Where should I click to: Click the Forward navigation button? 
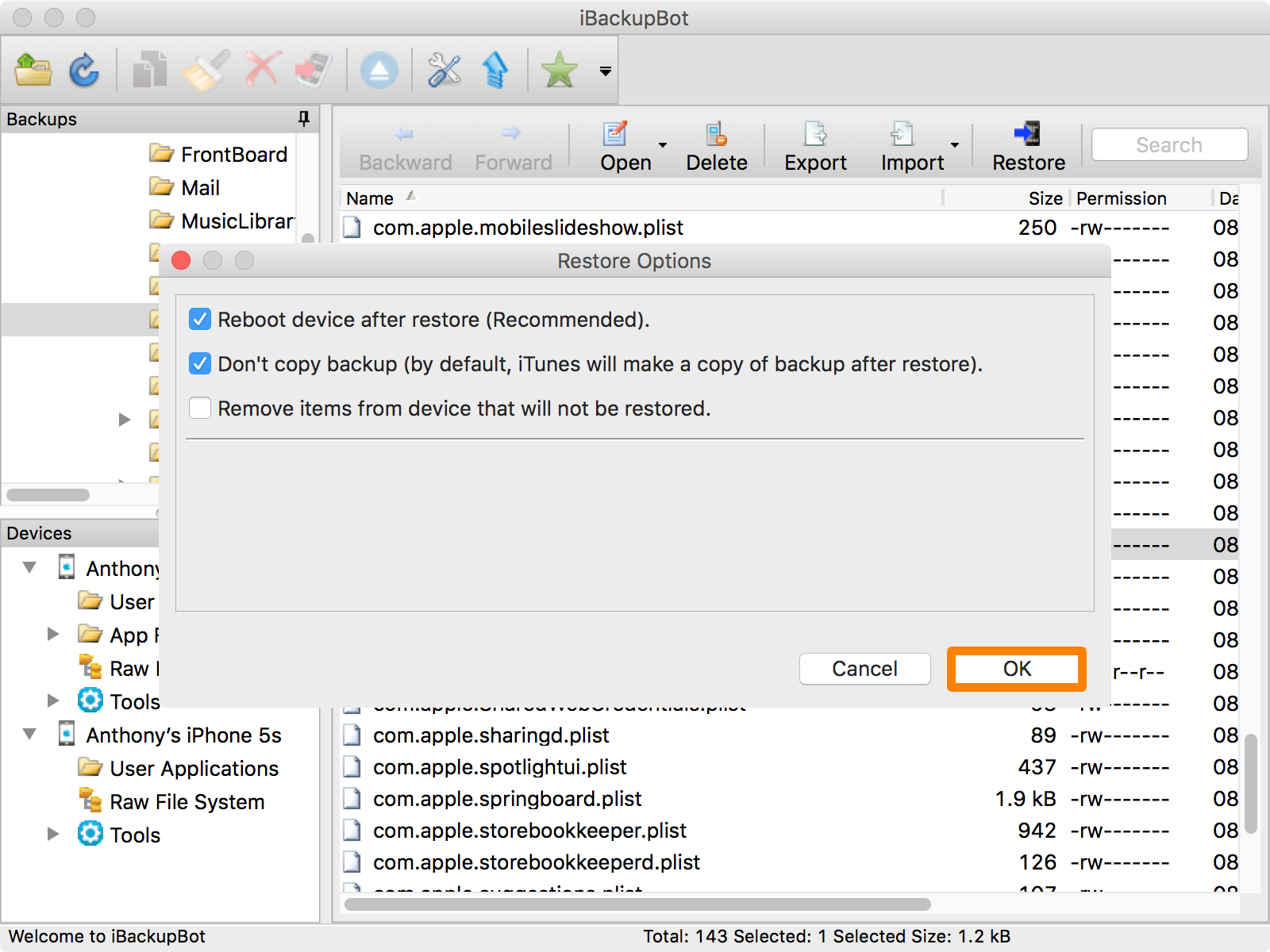(x=513, y=148)
